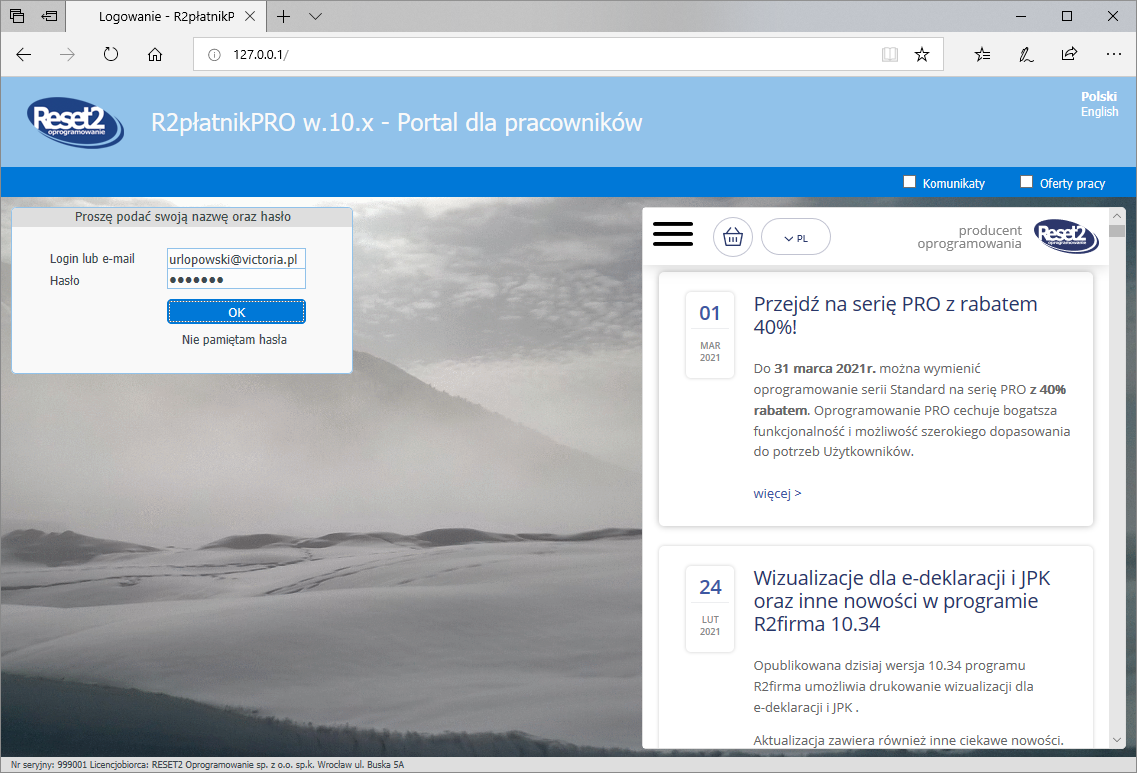The width and height of the screenshot is (1137, 773).
Task: Switch the language to Polski
Action: pyautogui.click(x=1099, y=96)
